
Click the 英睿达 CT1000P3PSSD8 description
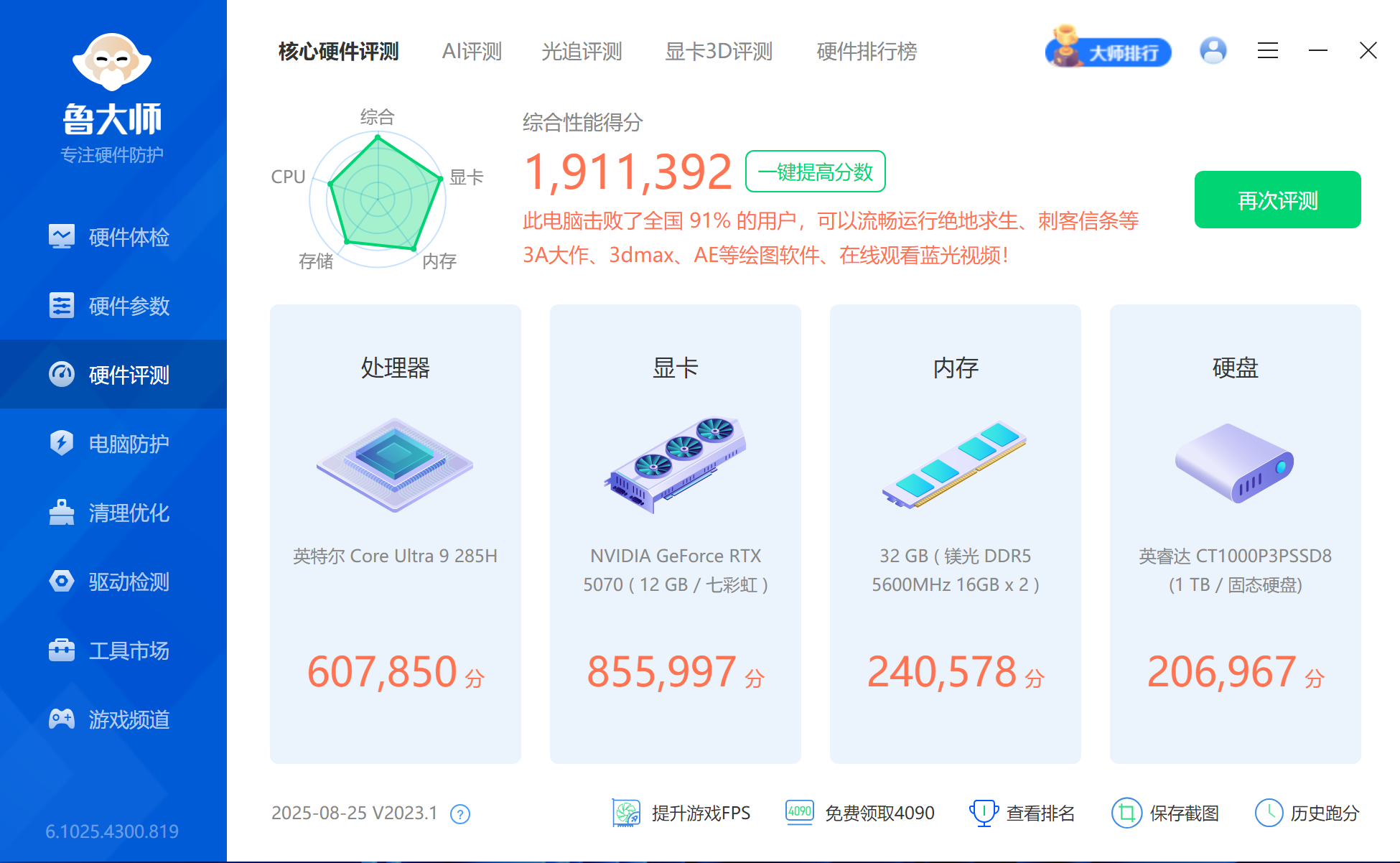1236,570
